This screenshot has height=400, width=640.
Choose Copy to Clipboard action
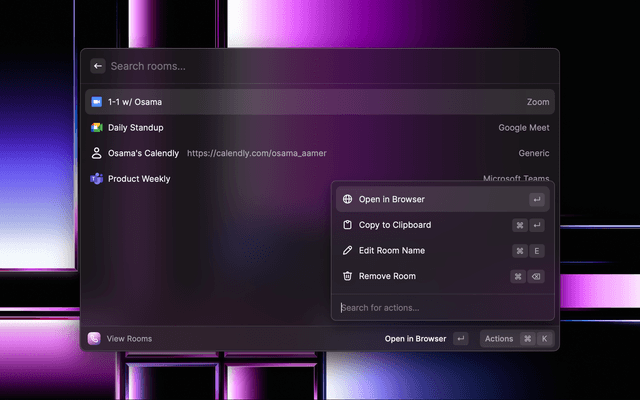[x=395, y=225]
